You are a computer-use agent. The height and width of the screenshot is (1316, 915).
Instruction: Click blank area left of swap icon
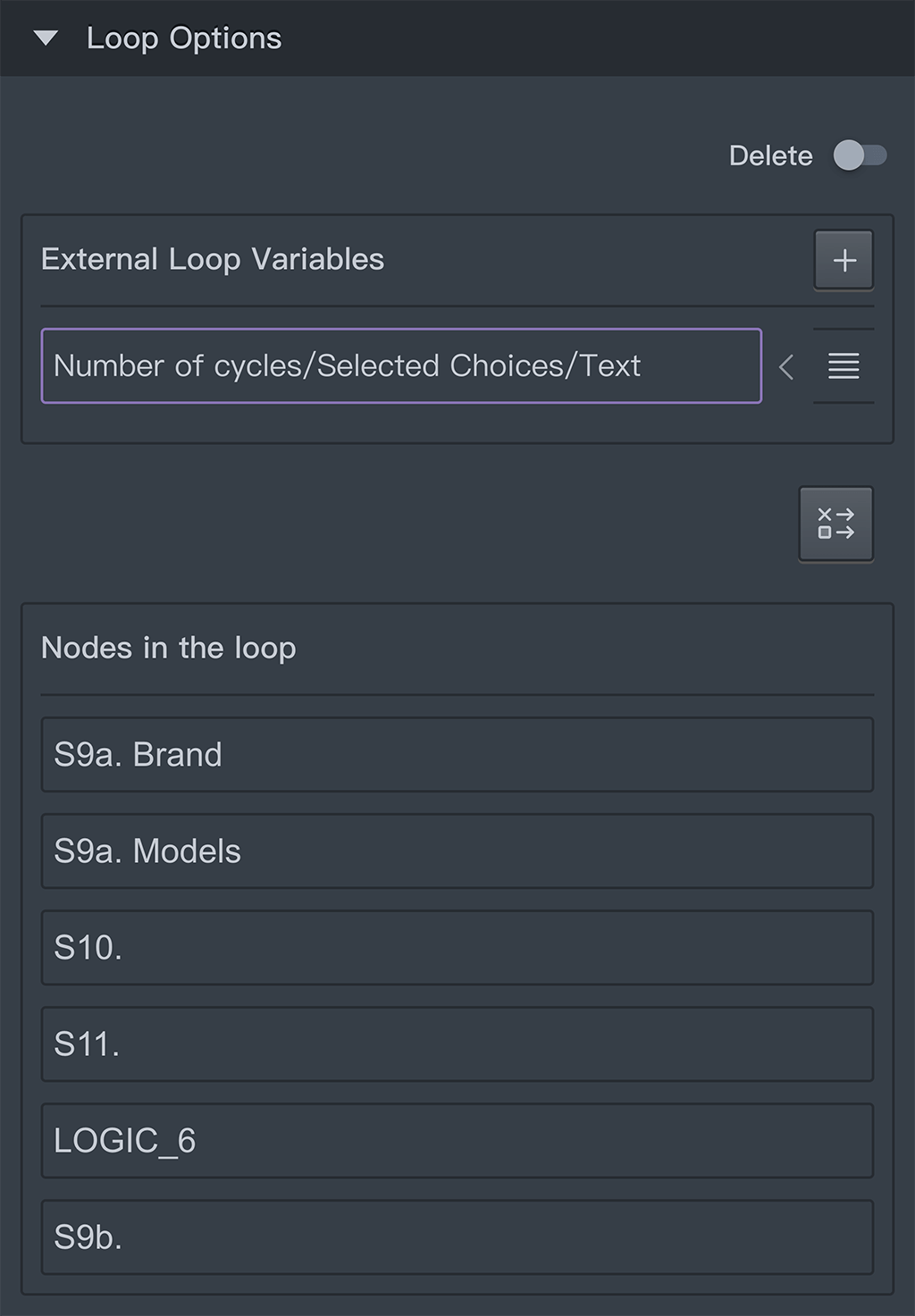(x=402, y=524)
